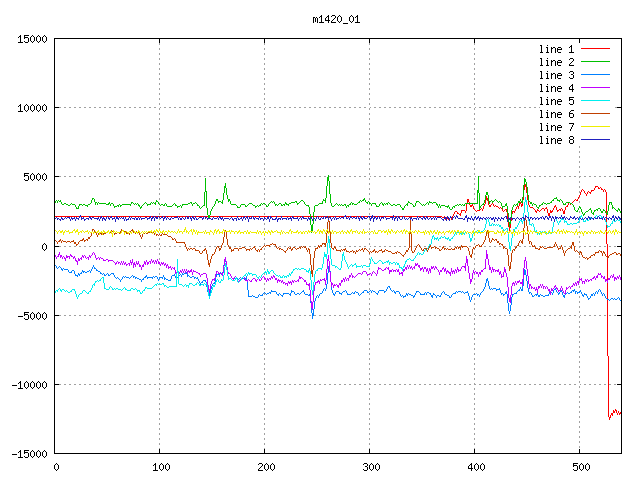Click the red sample for line 1

coord(596,49)
